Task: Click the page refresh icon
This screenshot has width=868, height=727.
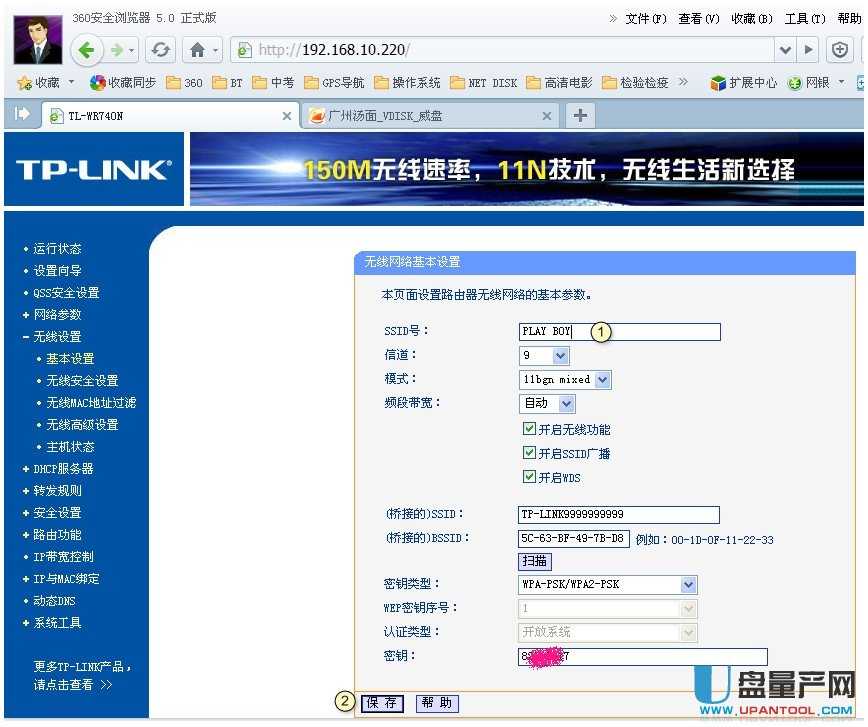Action: pyautogui.click(x=160, y=48)
